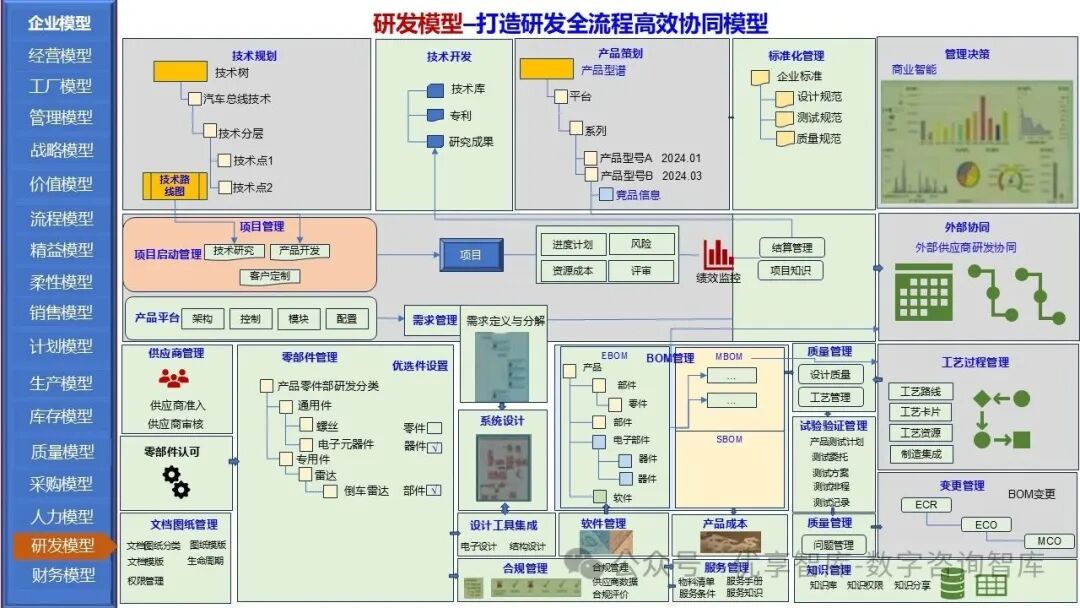
Task: Select 经营模型 in the left sidebar
Action: [x=60, y=55]
